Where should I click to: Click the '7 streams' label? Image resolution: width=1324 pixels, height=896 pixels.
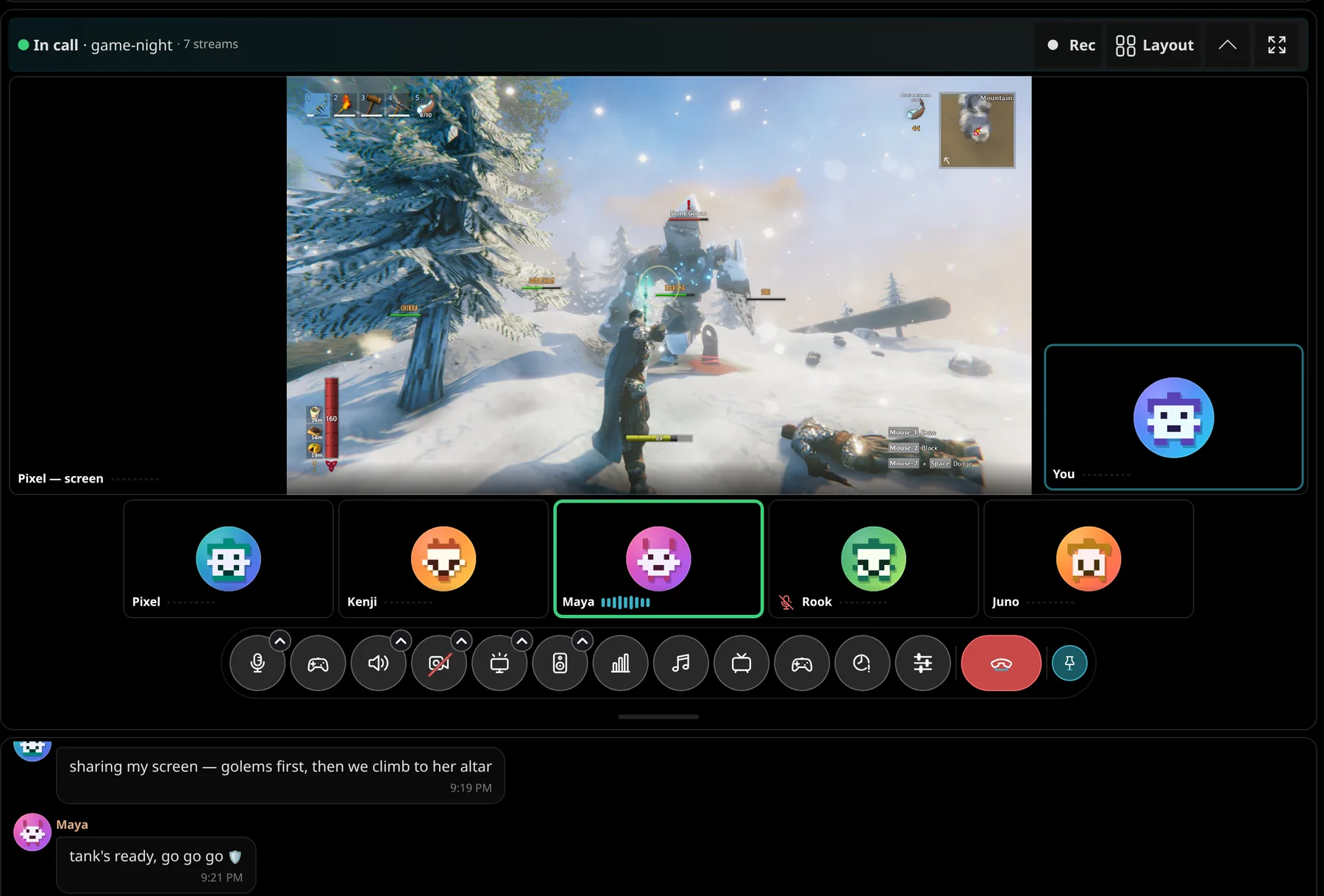coord(210,44)
